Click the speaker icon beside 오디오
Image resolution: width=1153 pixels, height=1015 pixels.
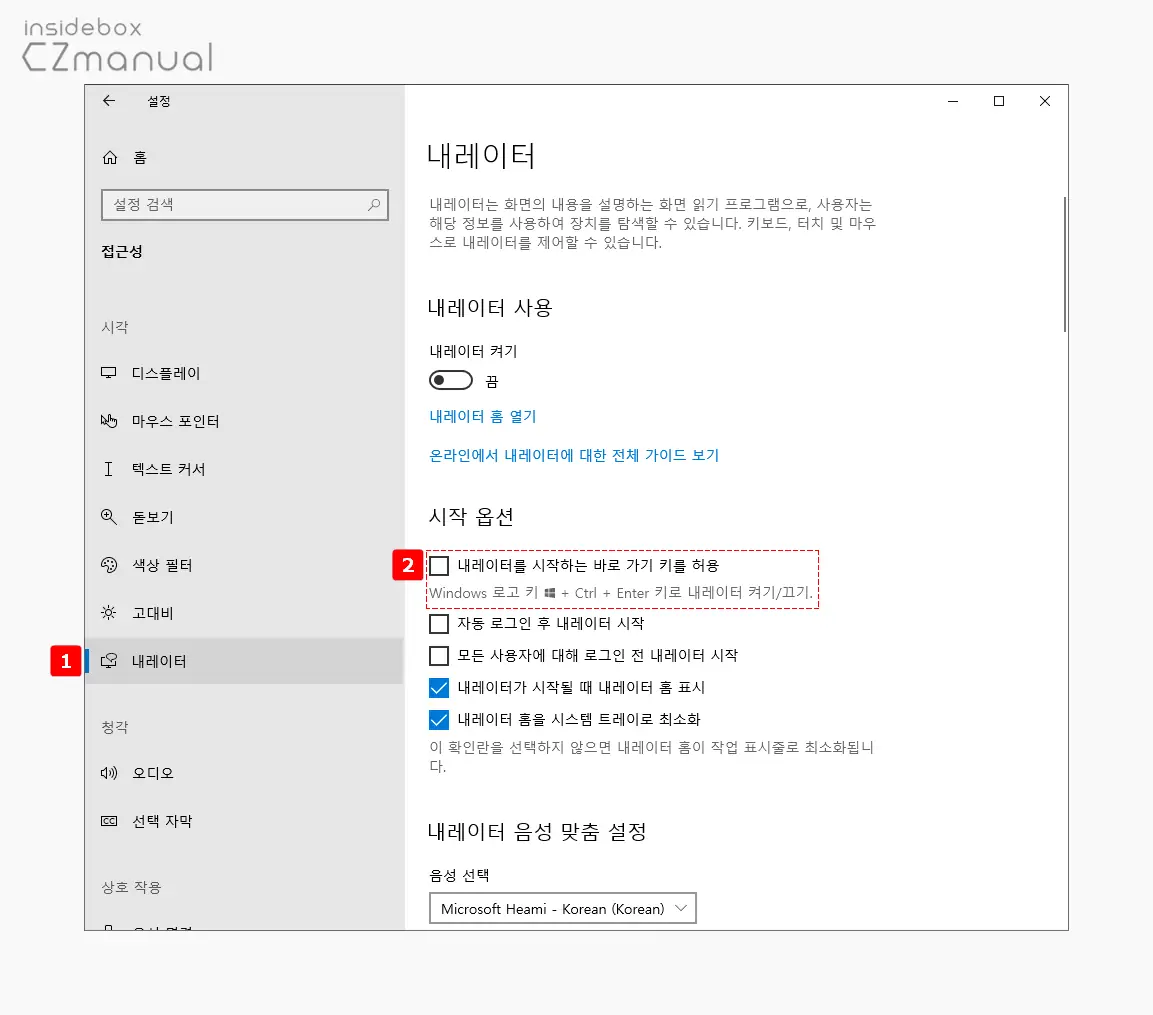(x=109, y=772)
